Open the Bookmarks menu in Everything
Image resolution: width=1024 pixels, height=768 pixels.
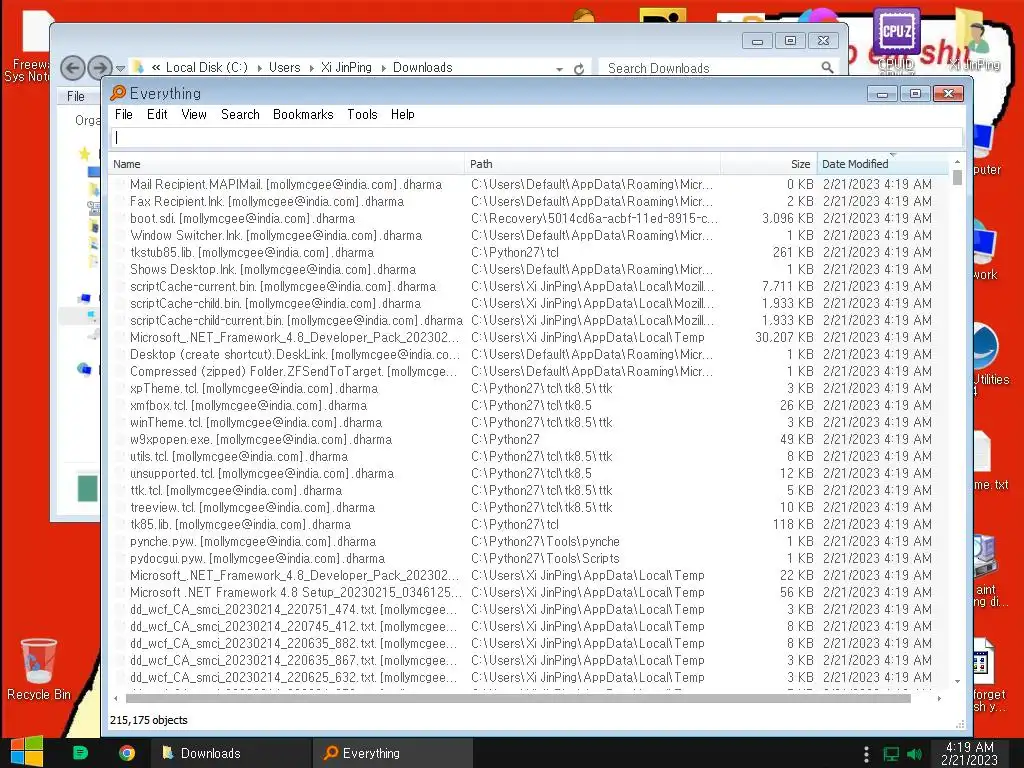[303, 114]
